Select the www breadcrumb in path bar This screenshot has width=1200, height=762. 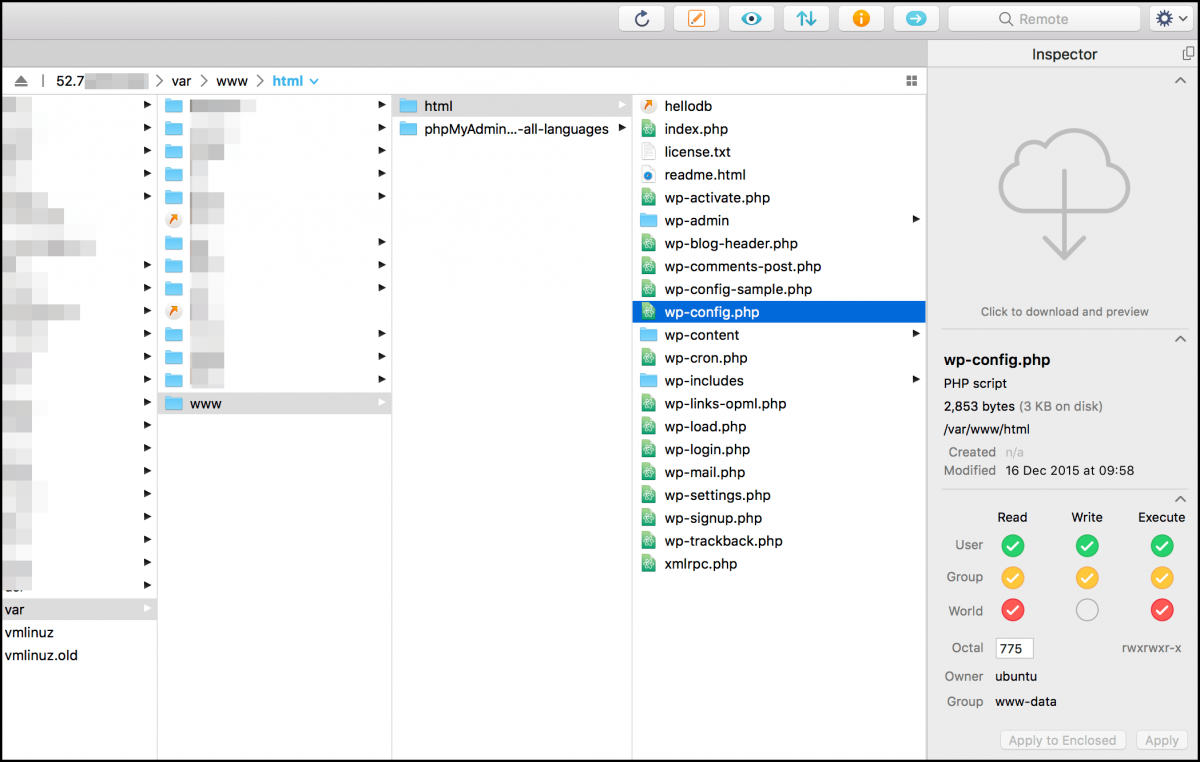coord(232,81)
